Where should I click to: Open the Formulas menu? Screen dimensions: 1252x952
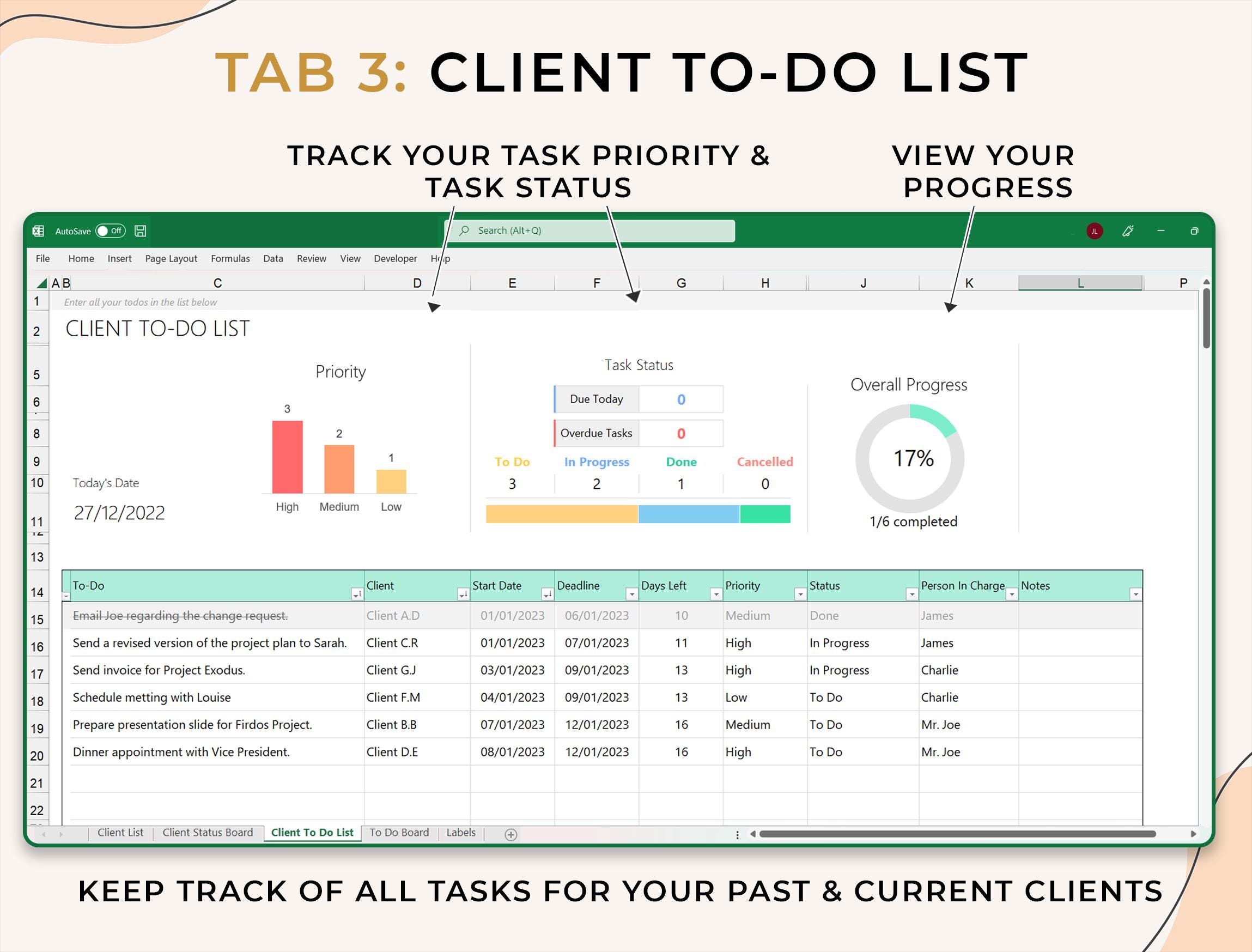(x=230, y=258)
